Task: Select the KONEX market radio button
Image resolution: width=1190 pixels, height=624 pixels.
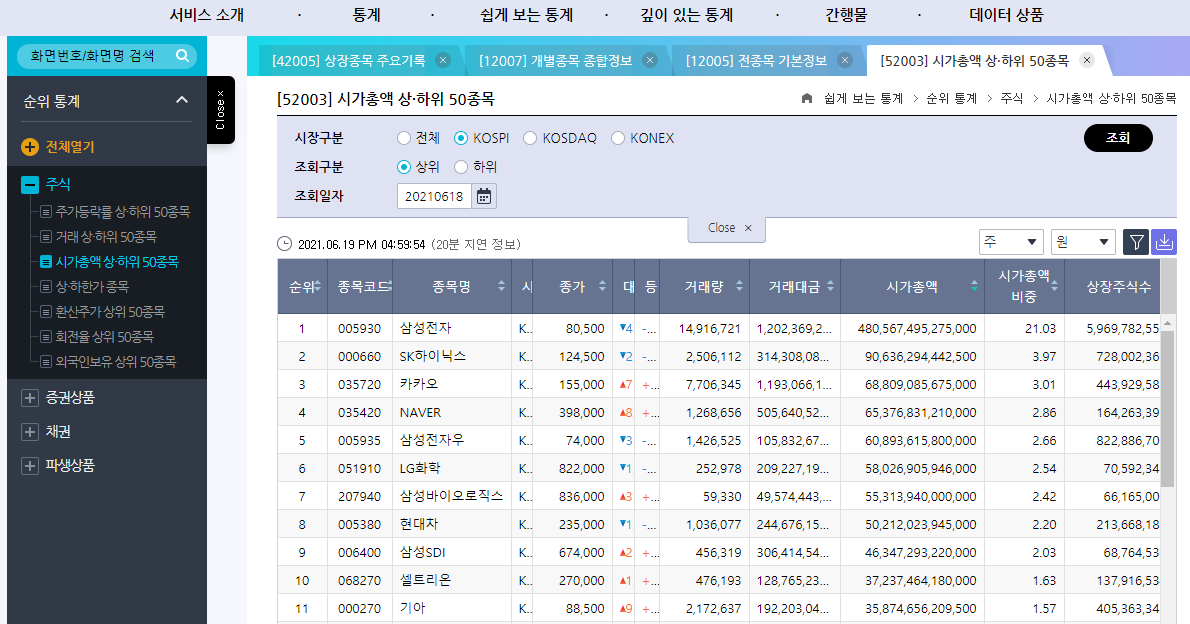Action: 618,138
